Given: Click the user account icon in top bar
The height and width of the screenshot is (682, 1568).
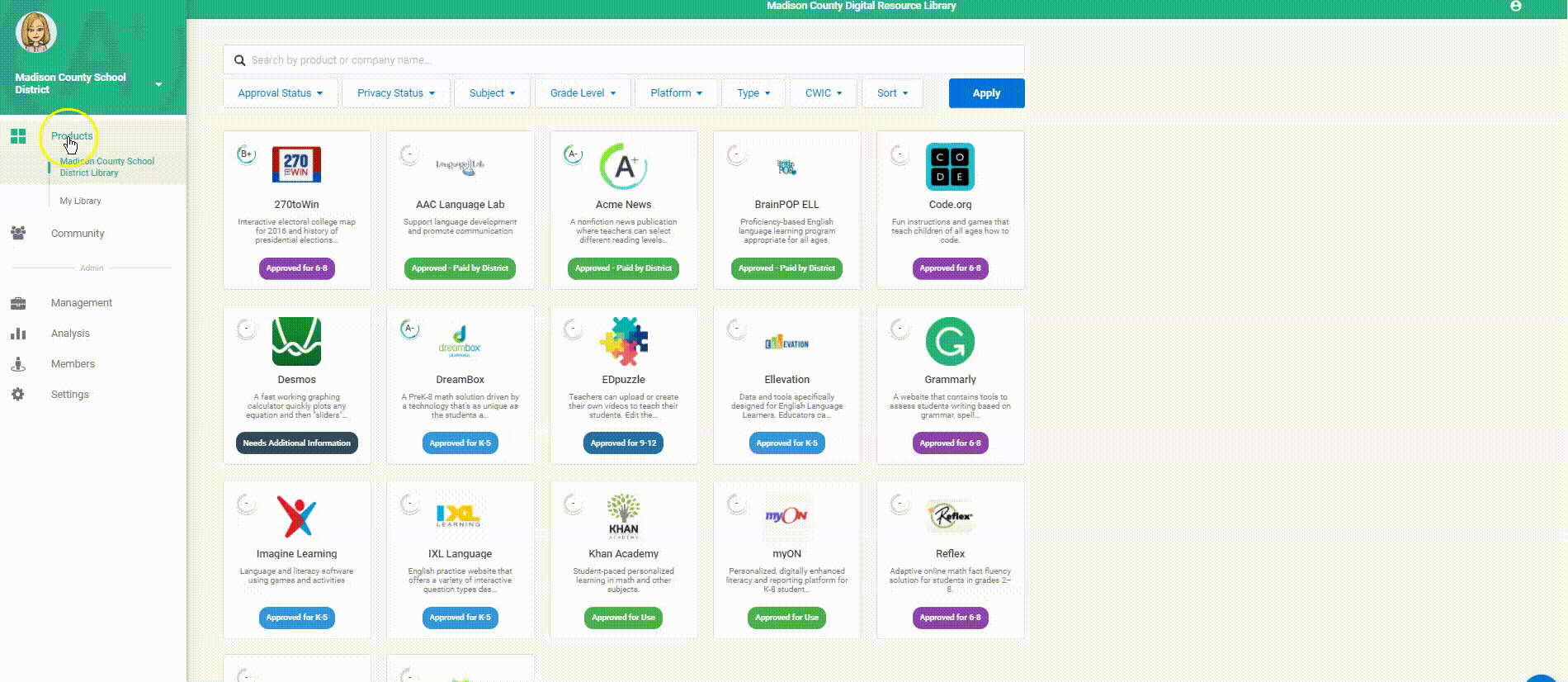Looking at the screenshot, I should click(x=1516, y=6).
